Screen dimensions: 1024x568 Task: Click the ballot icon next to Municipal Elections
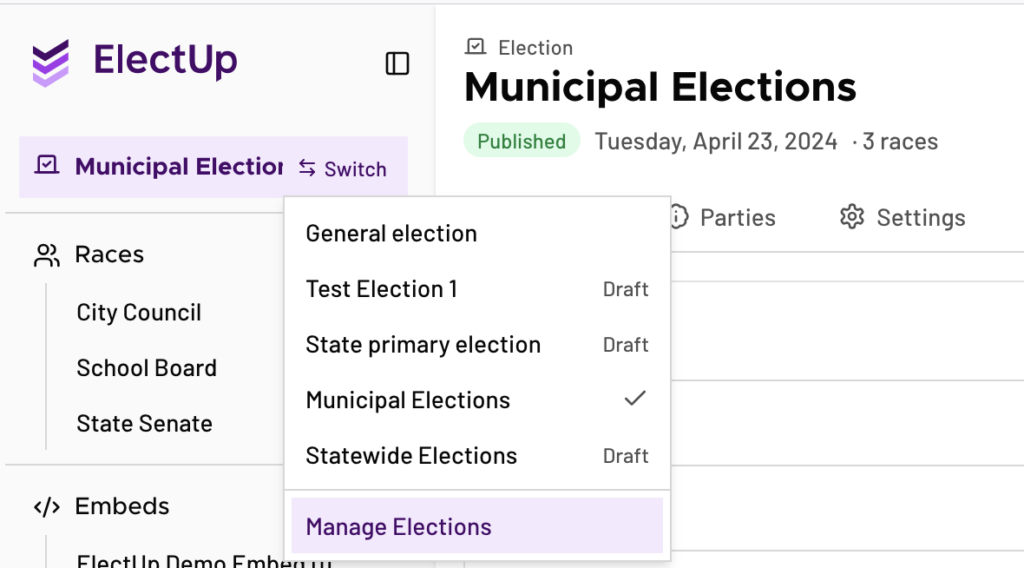coord(46,166)
